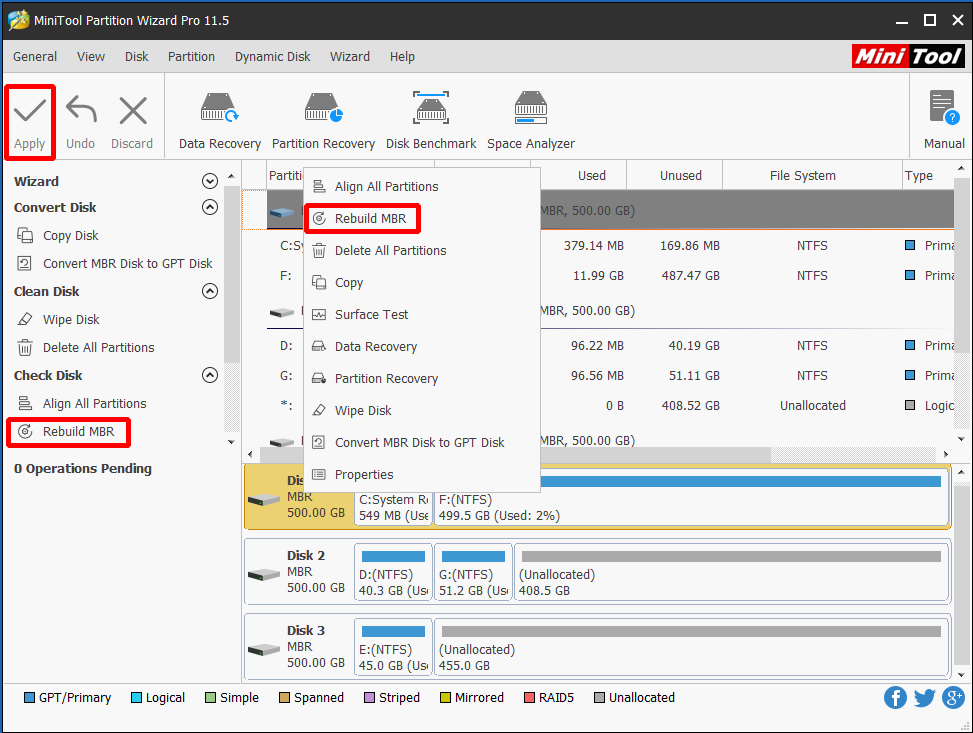The image size is (973, 733).
Task: Open the Dynamic Disk menu
Action: (272, 56)
